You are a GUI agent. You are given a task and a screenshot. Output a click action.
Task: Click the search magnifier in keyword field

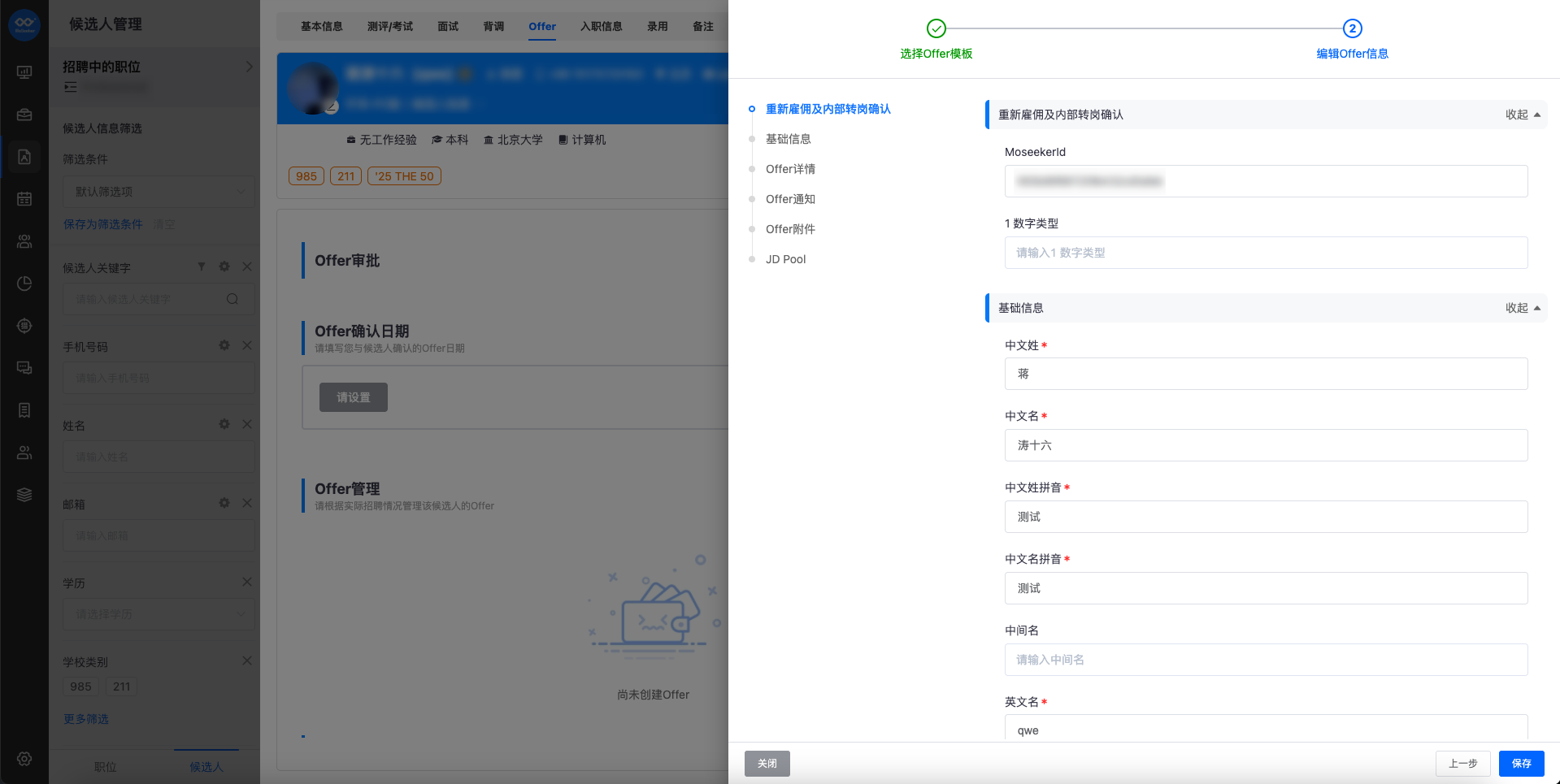(x=232, y=299)
